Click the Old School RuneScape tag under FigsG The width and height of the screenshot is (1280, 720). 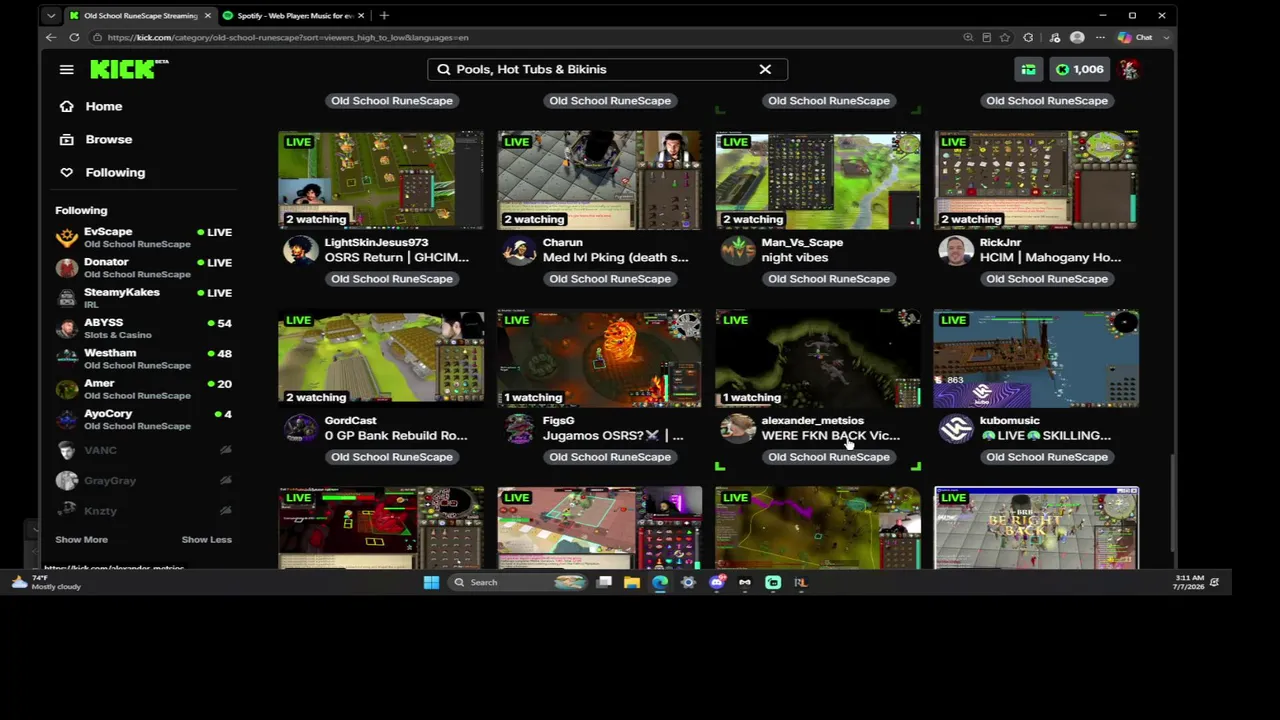point(610,457)
